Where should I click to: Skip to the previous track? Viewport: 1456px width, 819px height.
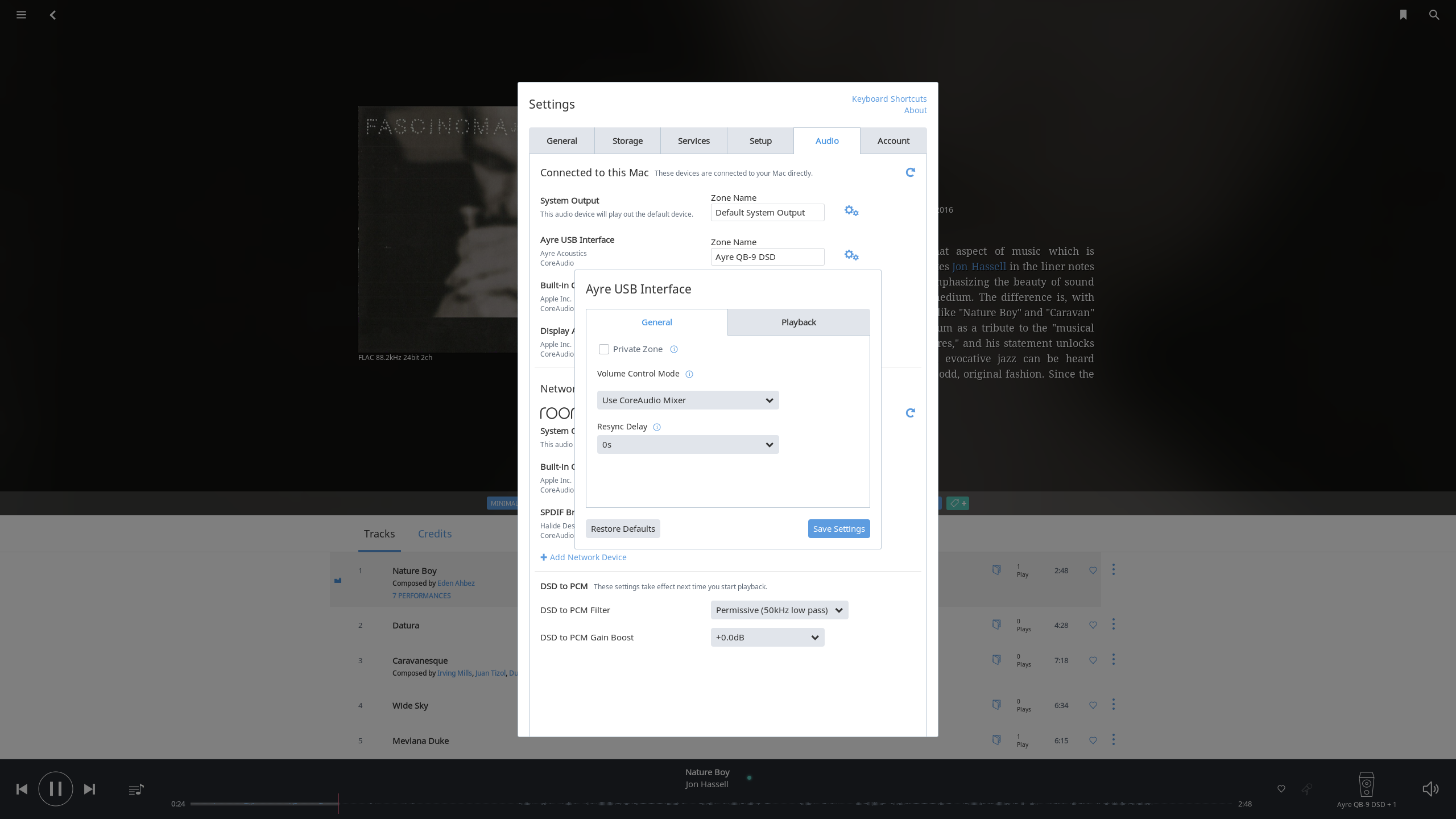pos(22,789)
